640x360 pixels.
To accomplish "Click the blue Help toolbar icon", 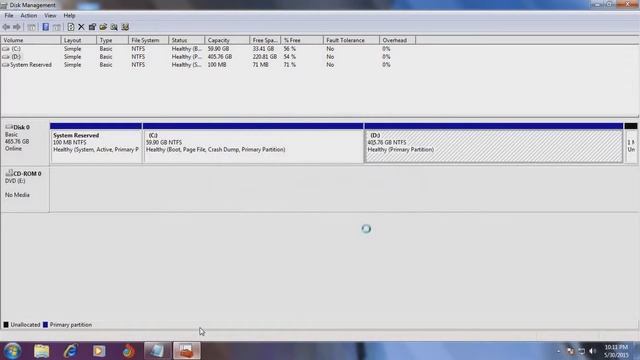I will tap(45, 27).
